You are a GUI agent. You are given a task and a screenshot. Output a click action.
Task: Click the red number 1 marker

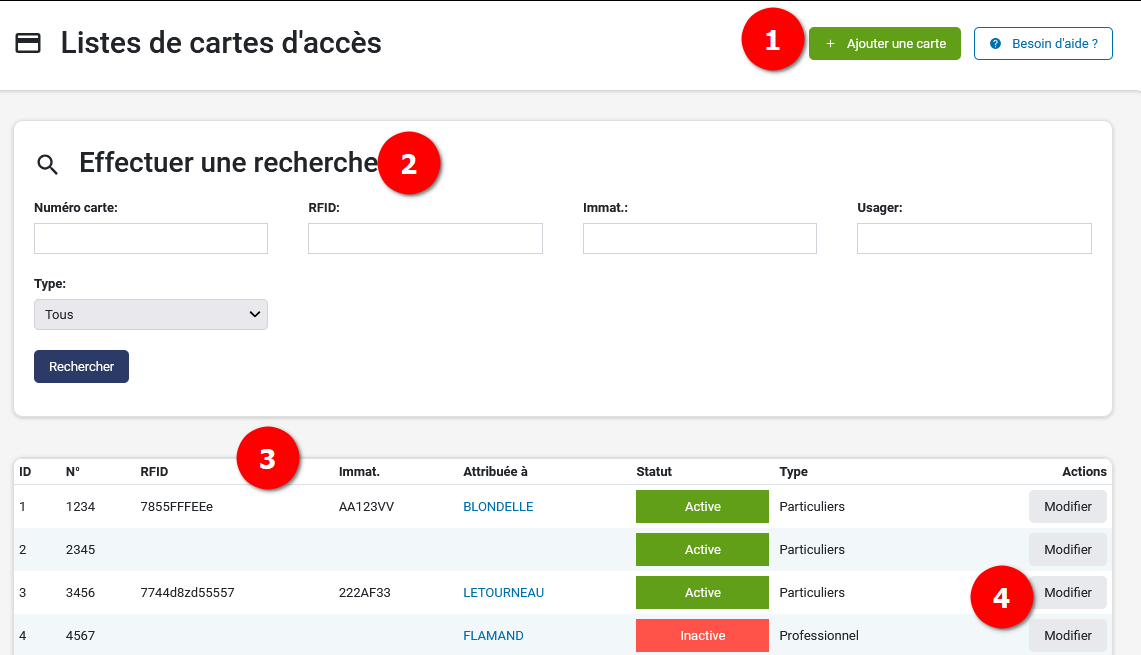[x=772, y=41]
